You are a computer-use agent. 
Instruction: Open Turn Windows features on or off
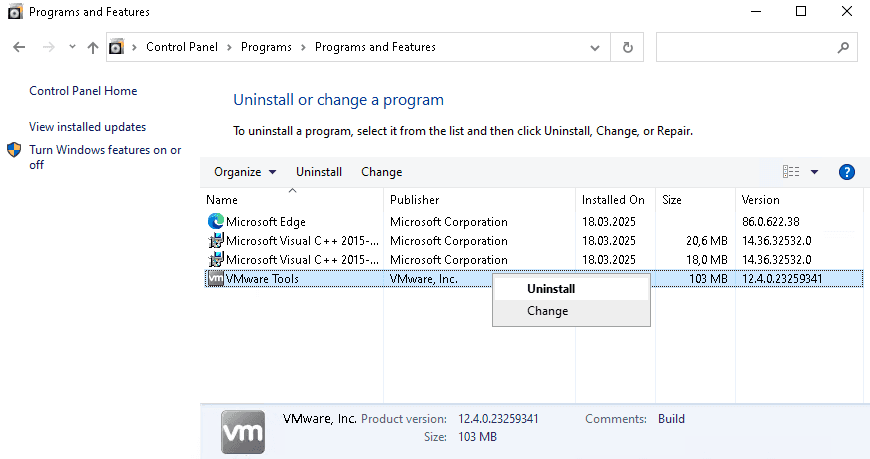coord(105,157)
